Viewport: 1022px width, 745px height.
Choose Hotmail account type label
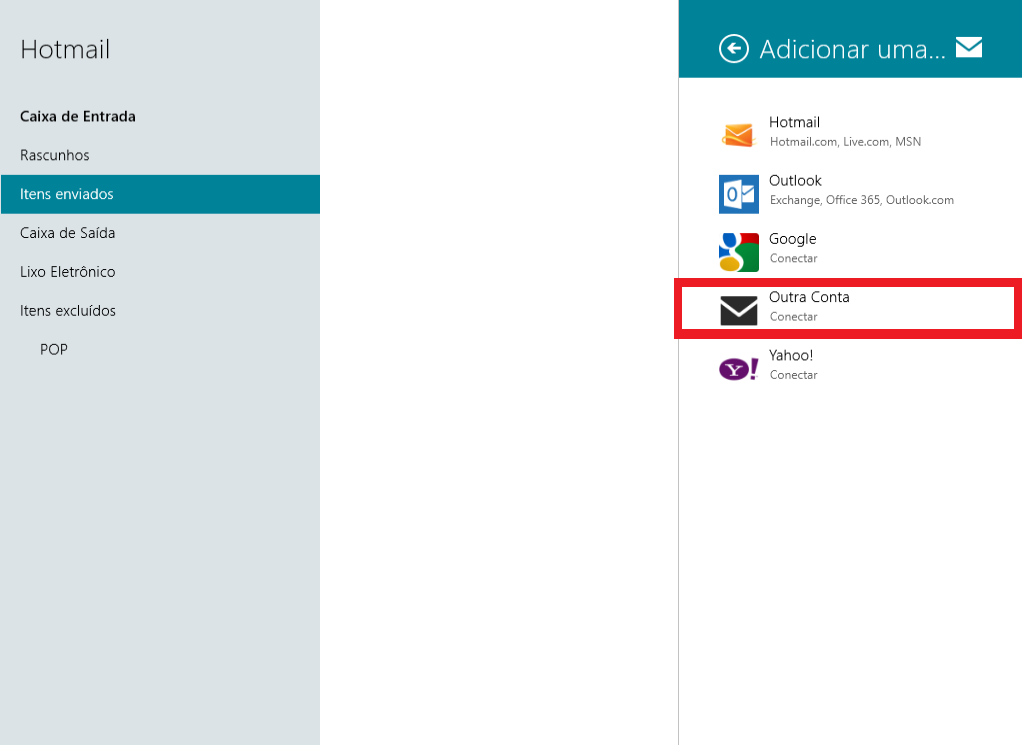point(794,122)
